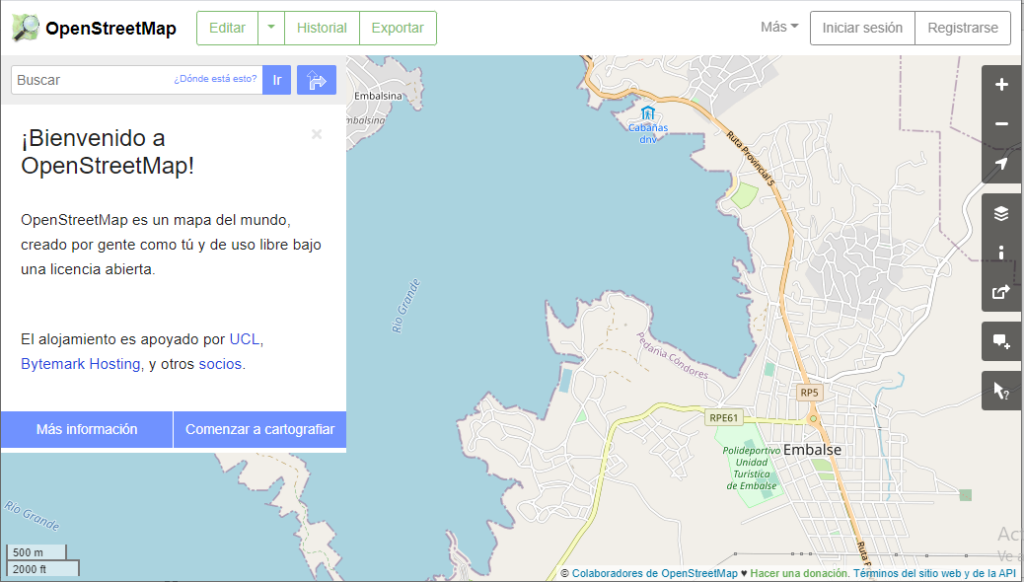Click the Pedanía Cóndores map label

tap(672, 356)
